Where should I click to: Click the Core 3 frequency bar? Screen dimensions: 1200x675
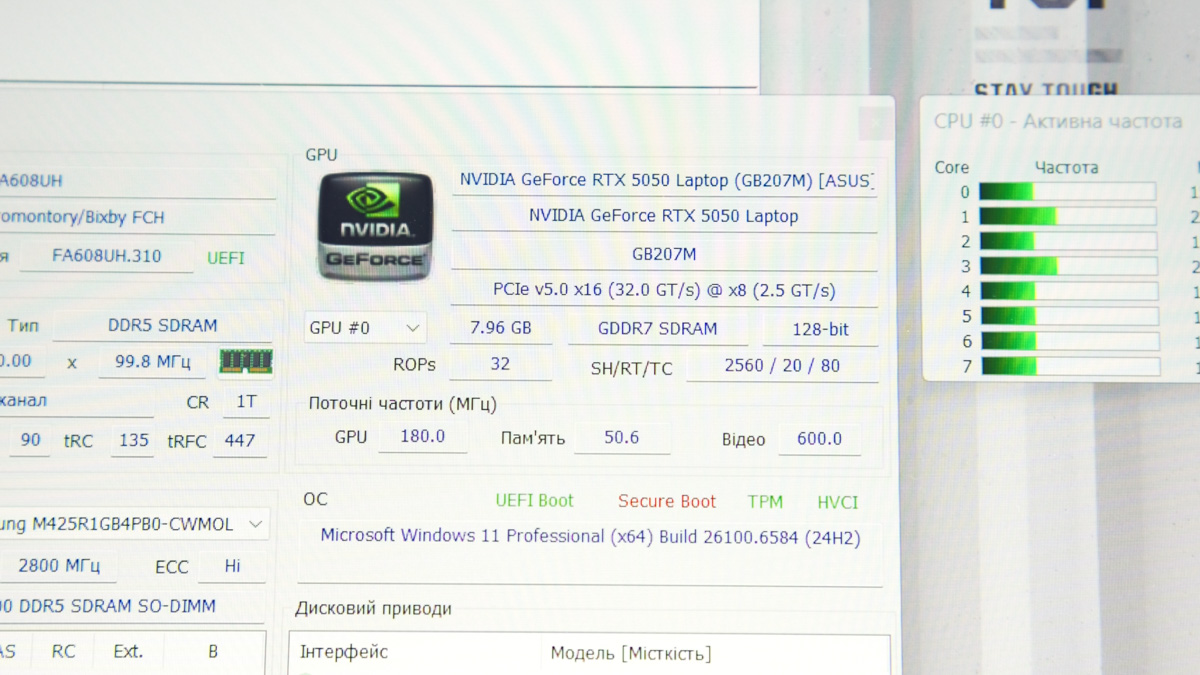(1068, 266)
